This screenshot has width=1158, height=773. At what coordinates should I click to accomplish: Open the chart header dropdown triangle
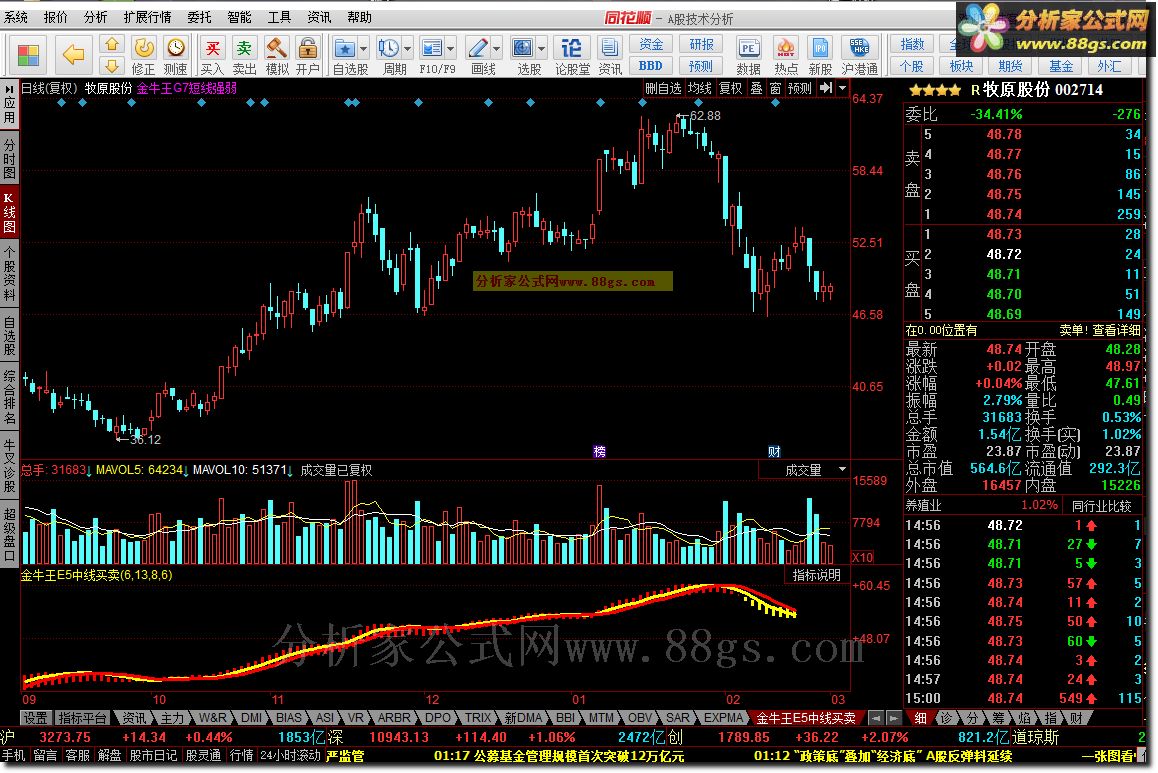843,89
